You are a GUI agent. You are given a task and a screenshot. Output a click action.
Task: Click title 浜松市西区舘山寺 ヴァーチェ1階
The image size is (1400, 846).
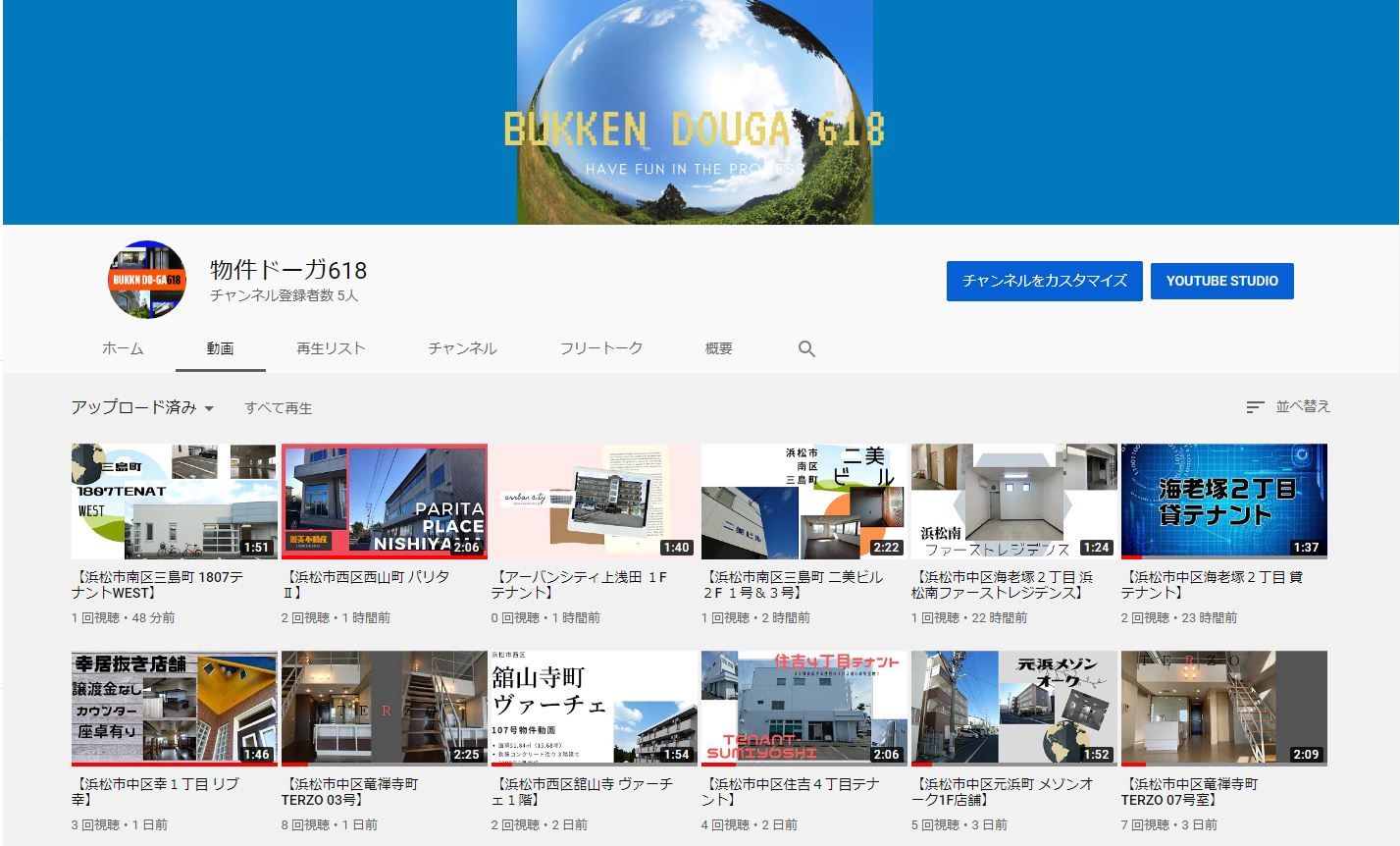coord(583,792)
